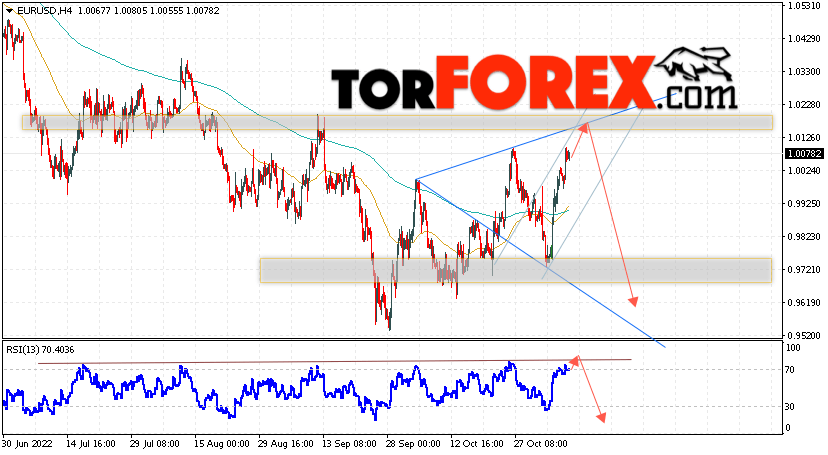This screenshot has height=455, width=828.
Task: Click price axis label 1.00240
Action: pyautogui.click(x=804, y=170)
